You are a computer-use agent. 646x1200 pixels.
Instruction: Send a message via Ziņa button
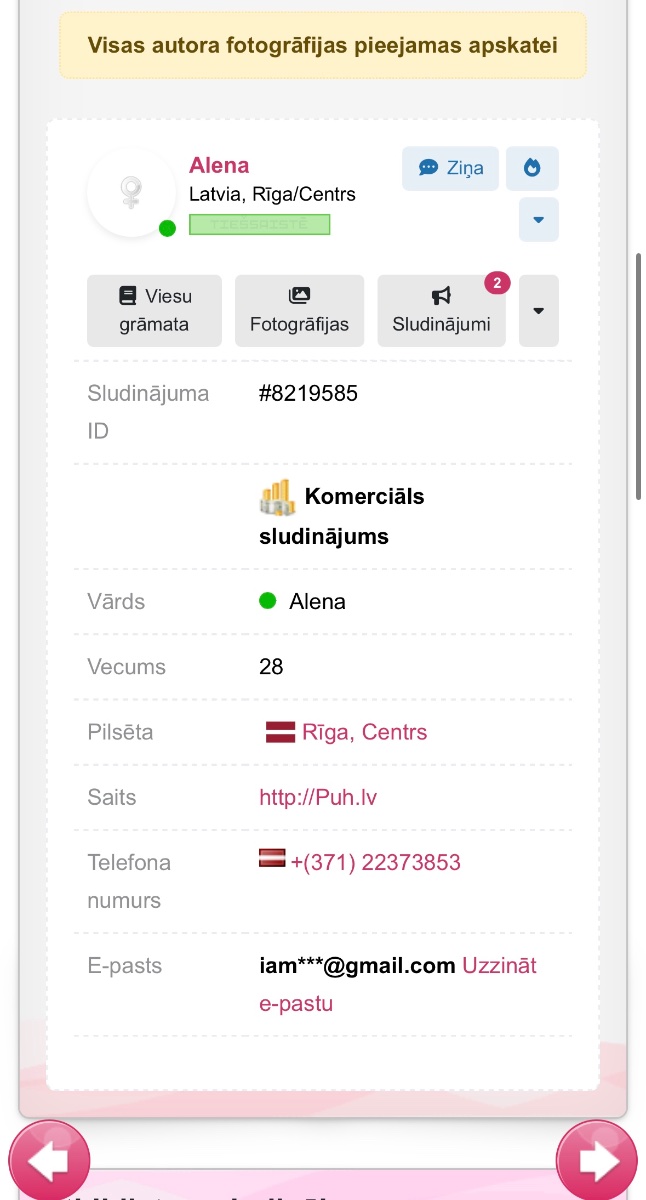(x=450, y=168)
